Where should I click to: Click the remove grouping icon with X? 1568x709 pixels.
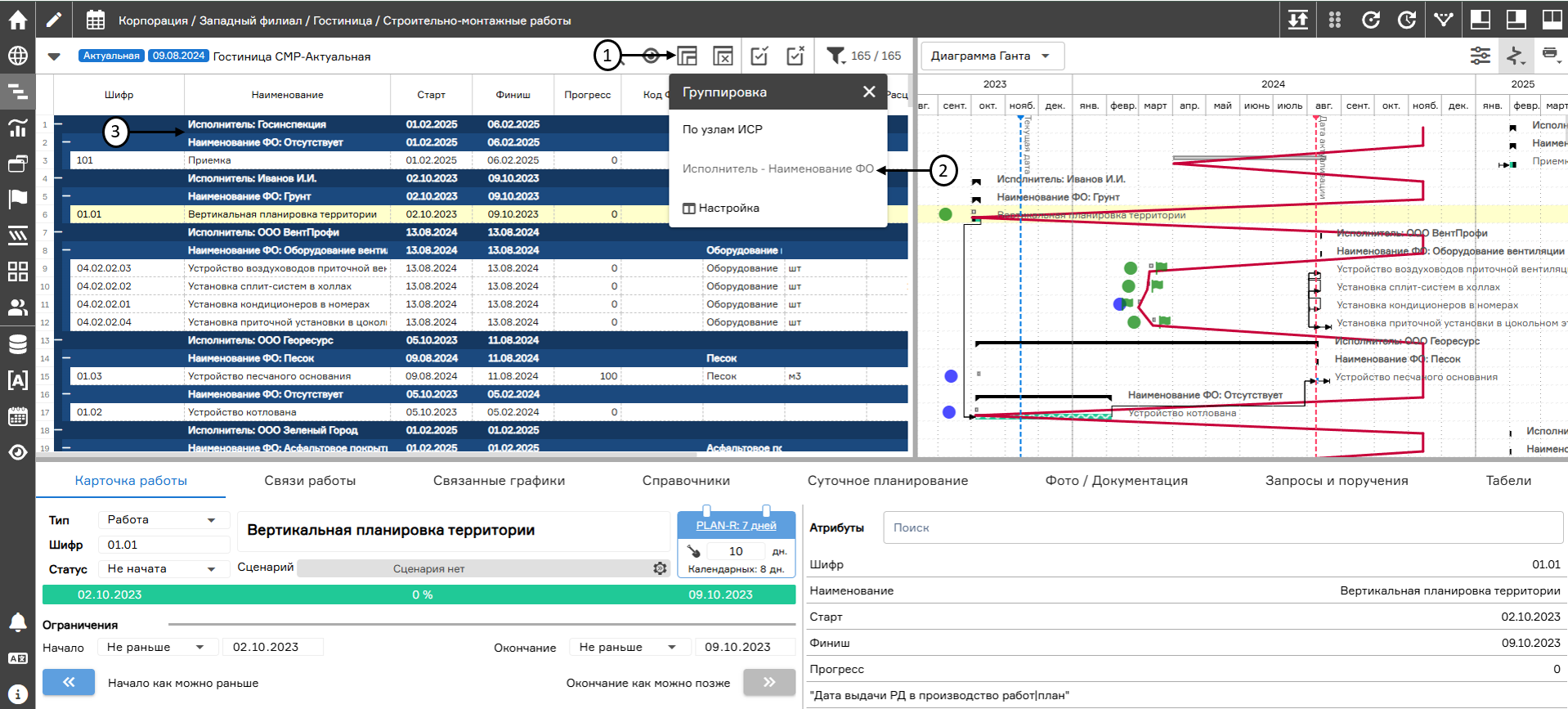(723, 56)
